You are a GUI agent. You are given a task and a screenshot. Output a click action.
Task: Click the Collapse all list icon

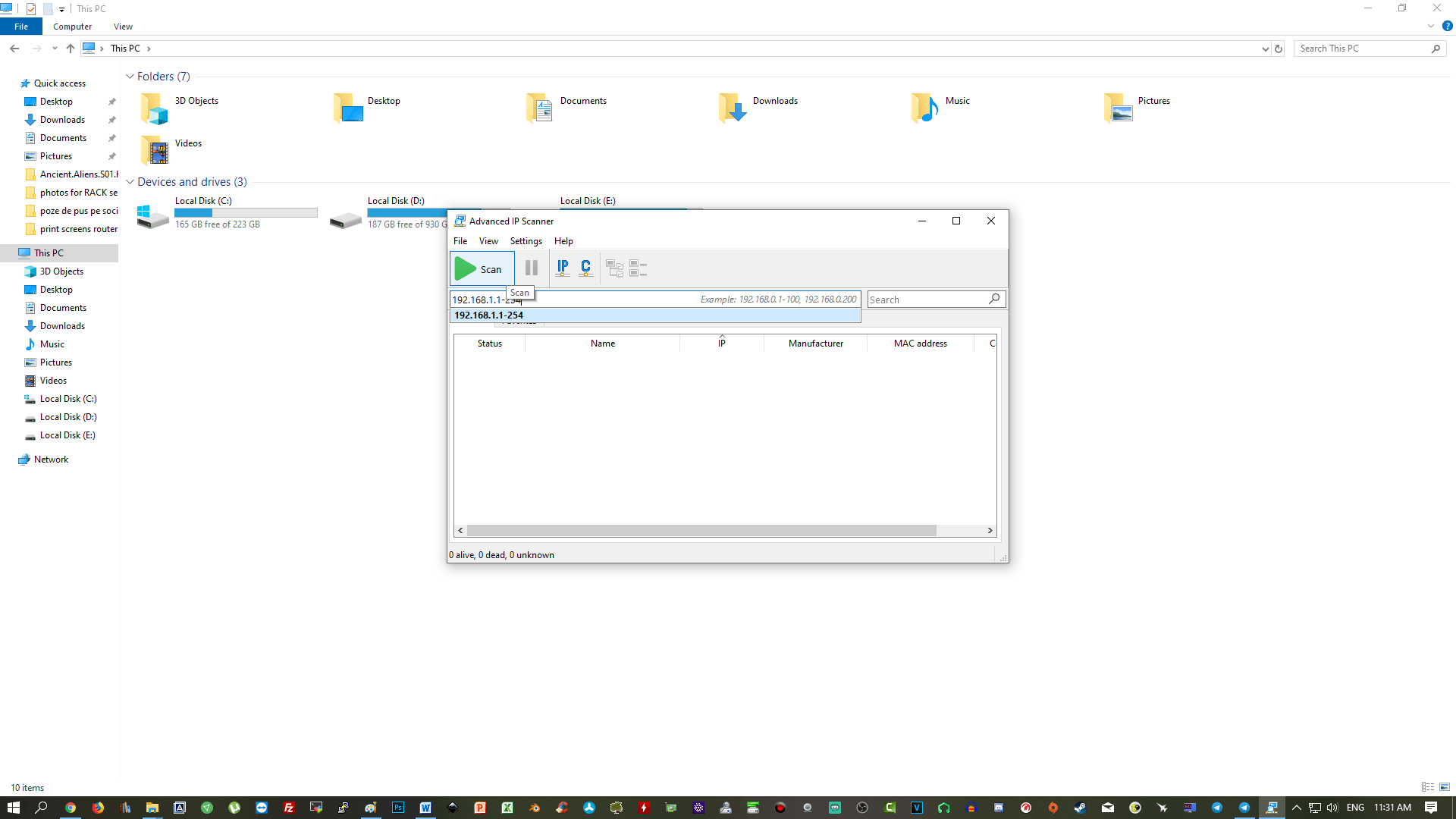pyautogui.click(x=639, y=268)
